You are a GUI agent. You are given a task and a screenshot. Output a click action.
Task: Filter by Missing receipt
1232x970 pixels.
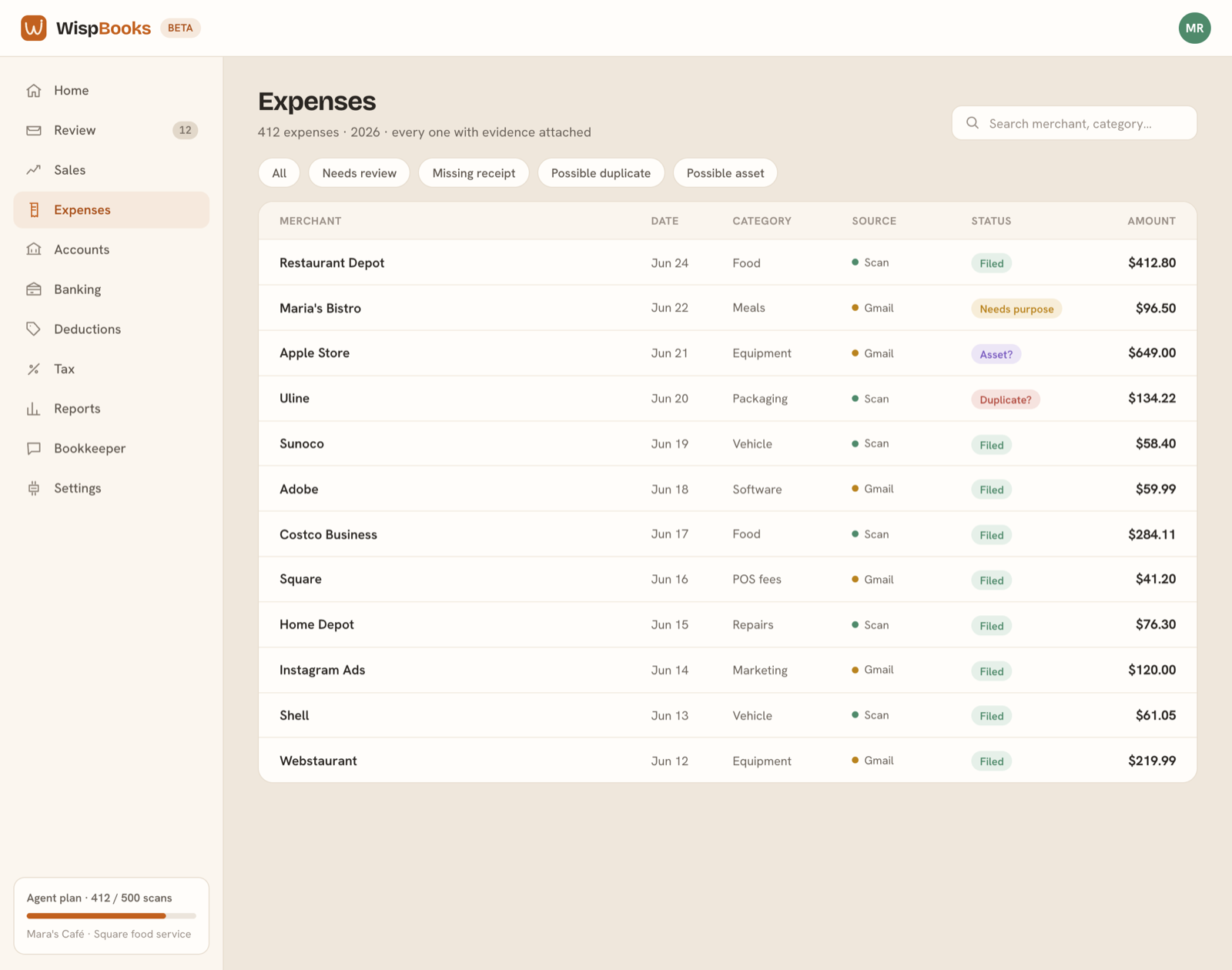coord(474,173)
